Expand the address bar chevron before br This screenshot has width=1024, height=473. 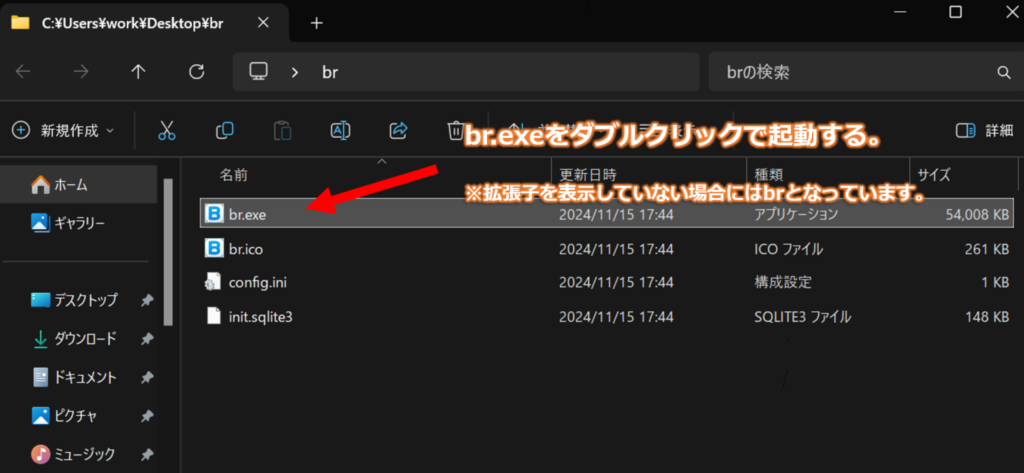tap(294, 72)
